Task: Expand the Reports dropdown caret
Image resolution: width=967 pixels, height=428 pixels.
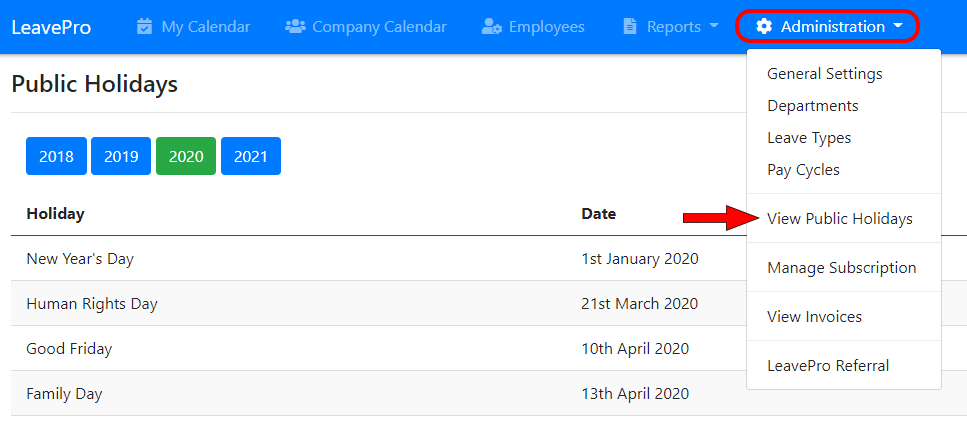Action: pos(714,27)
